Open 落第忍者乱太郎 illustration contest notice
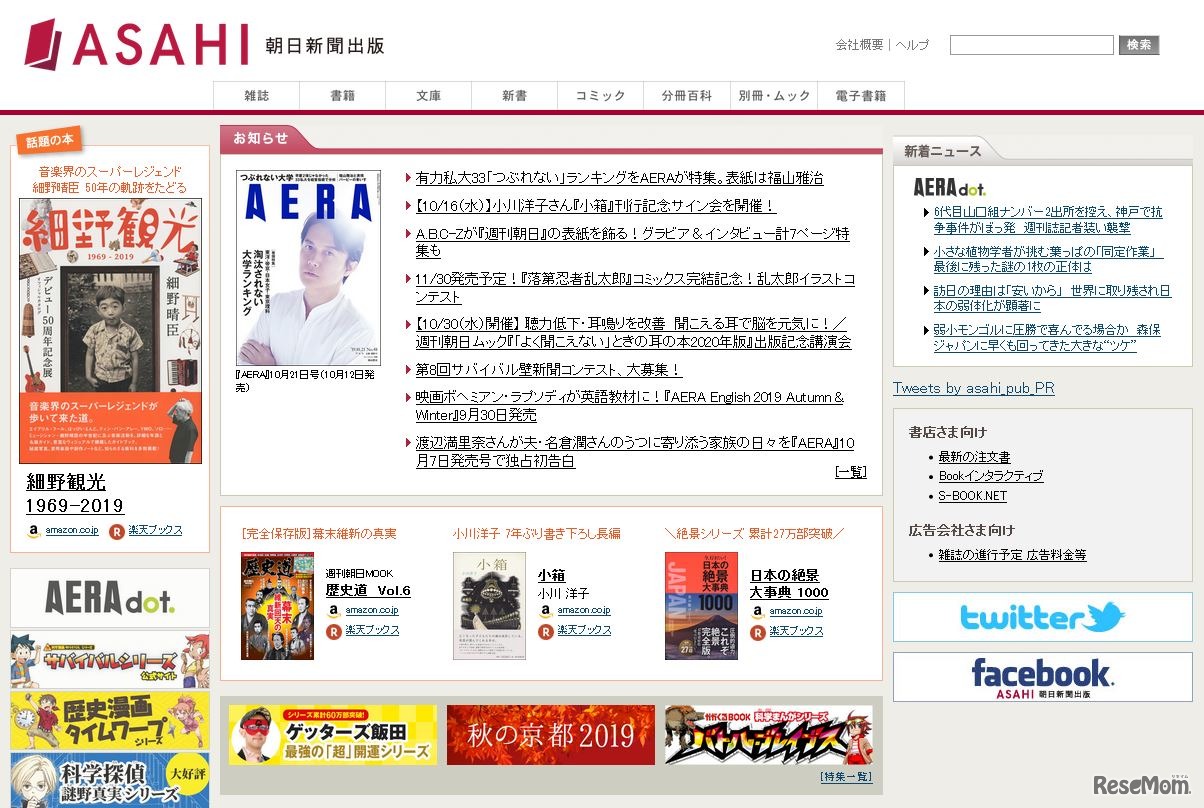 click(635, 288)
